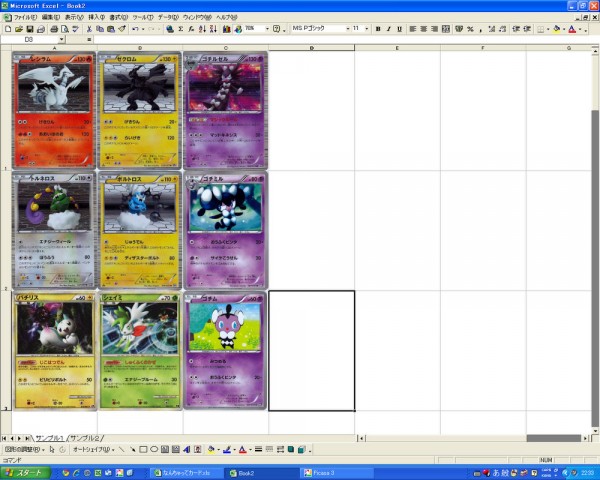The width and height of the screenshot is (600, 480).
Task: Select the Line drawing tool
Action: click(122, 449)
